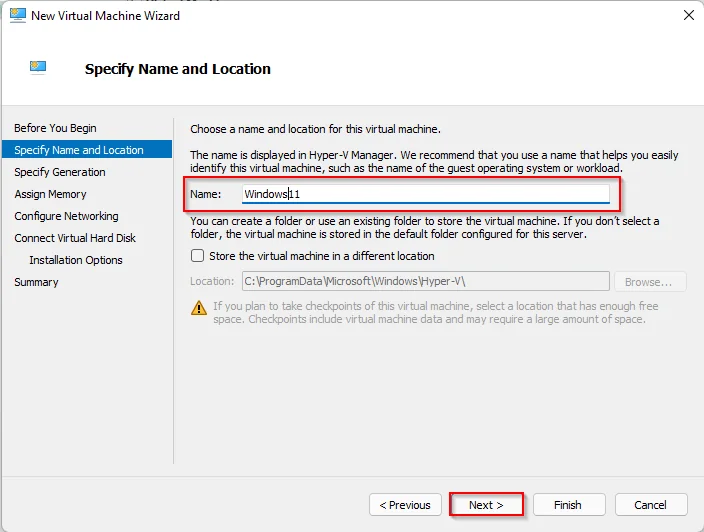Click the 'New Virtual Machine Wizard' title text

pos(106,16)
